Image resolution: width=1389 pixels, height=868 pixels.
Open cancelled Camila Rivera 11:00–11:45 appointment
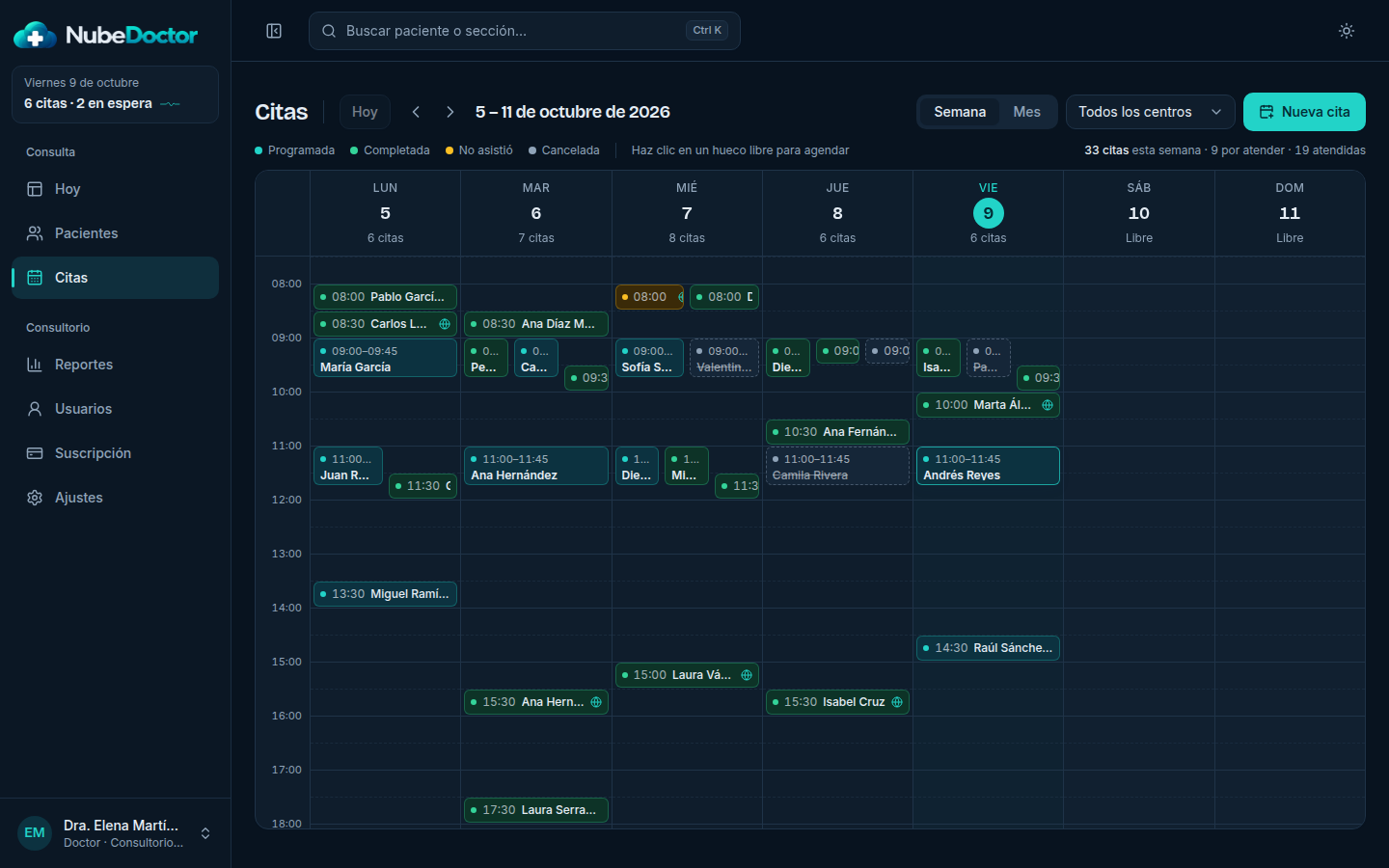pos(837,466)
